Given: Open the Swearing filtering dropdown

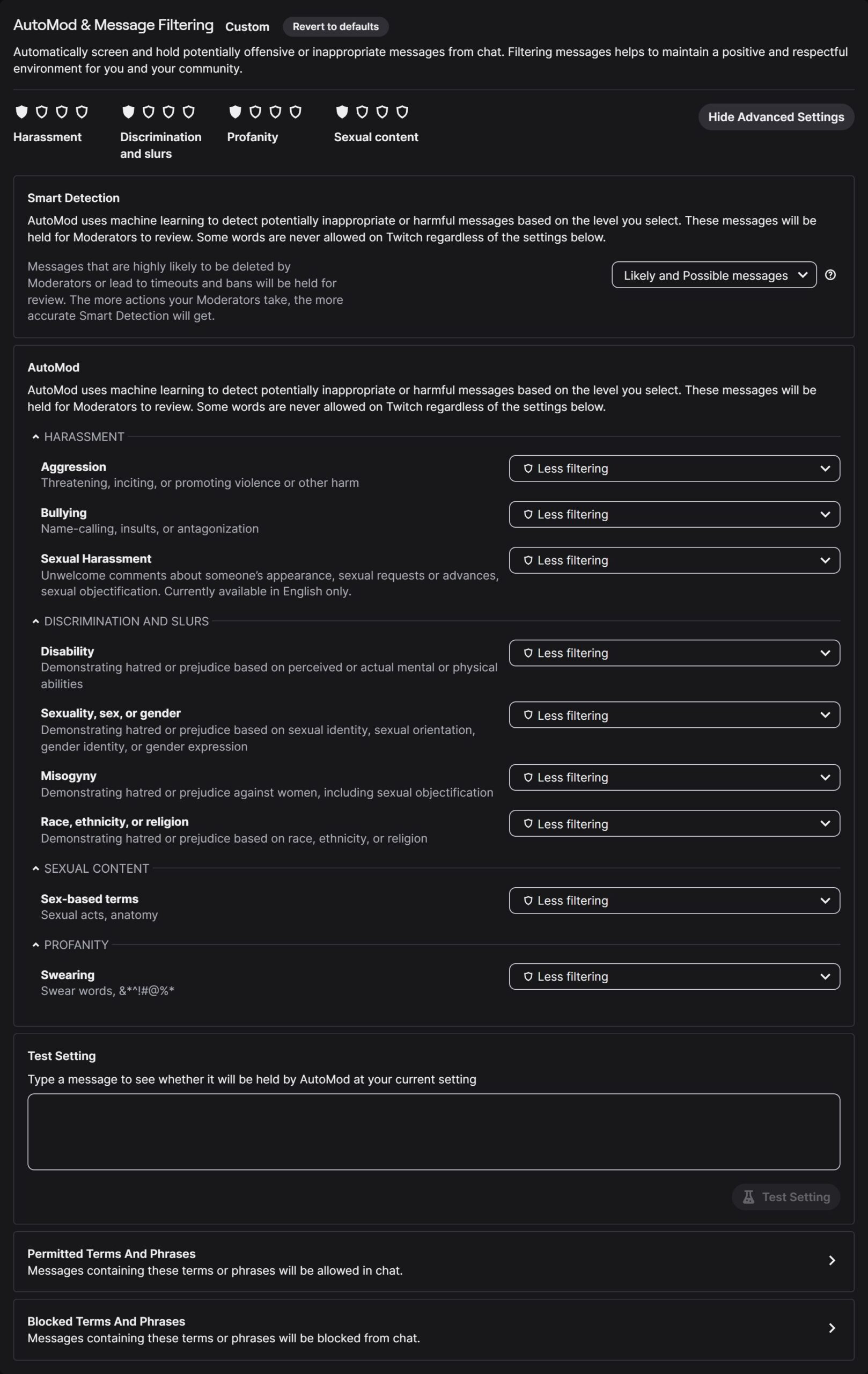Looking at the screenshot, I should pyautogui.click(x=674, y=976).
